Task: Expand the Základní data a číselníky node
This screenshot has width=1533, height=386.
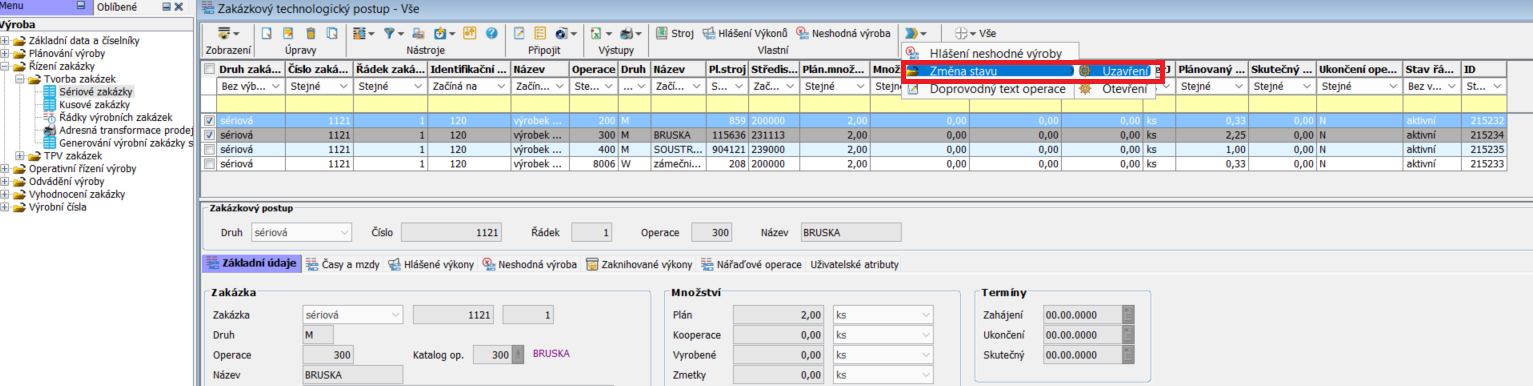Action: click(x=6, y=40)
